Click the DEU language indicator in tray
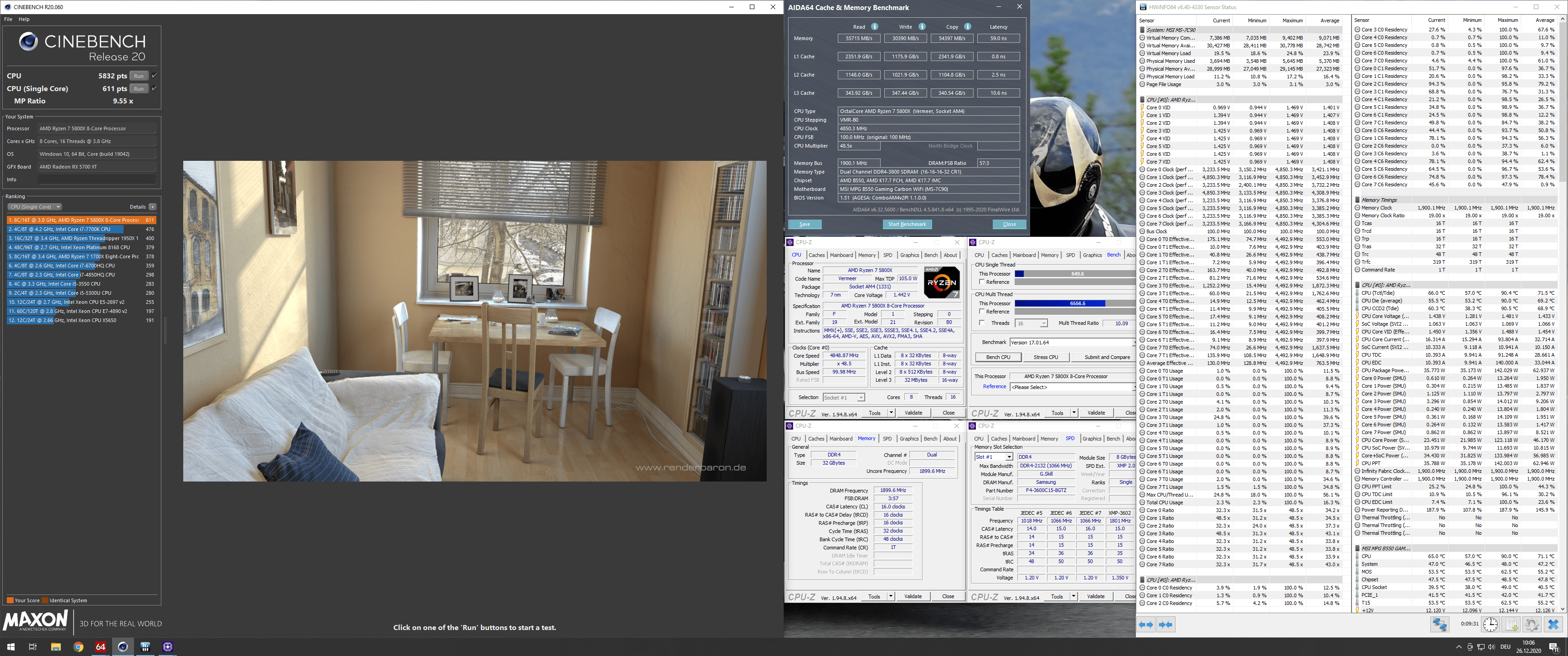This screenshot has height=656, width=1568. pos(1506,647)
